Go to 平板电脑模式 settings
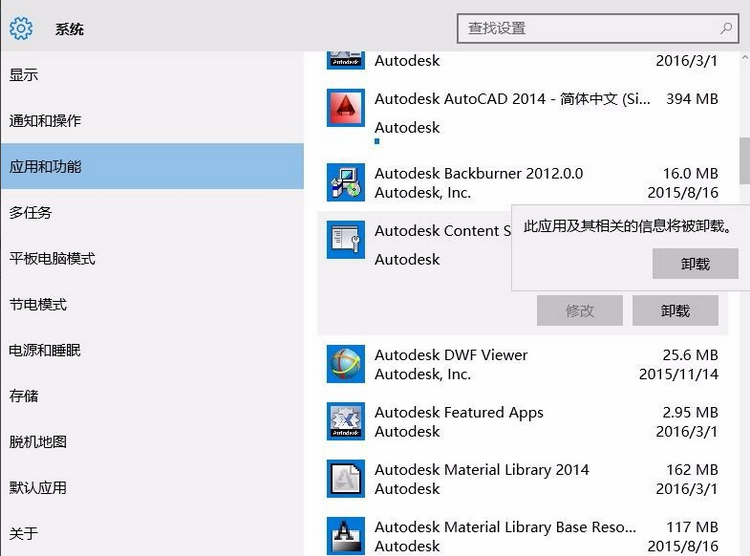This screenshot has width=750, height=556. click(x=52, y=258)
